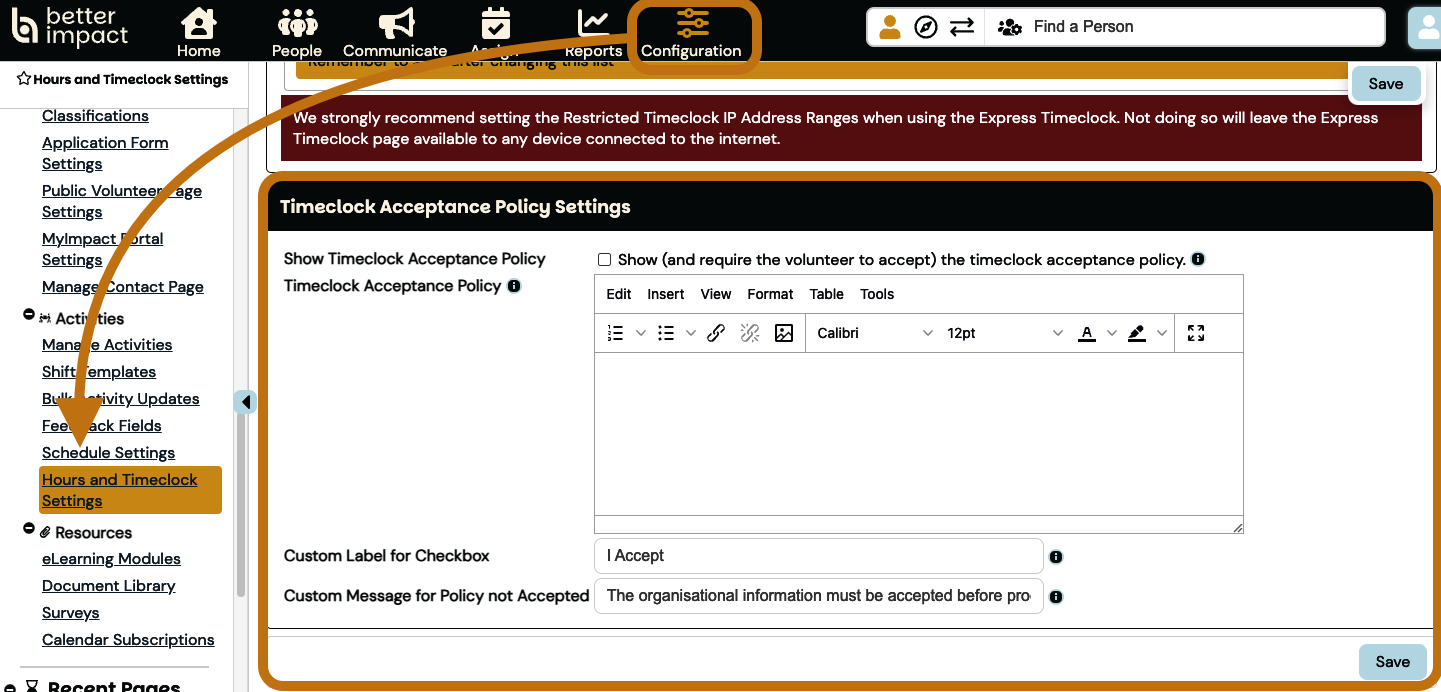1441x692 pixels.
Task: Open the user profile avatar
Action: [x=1424, y=28]
